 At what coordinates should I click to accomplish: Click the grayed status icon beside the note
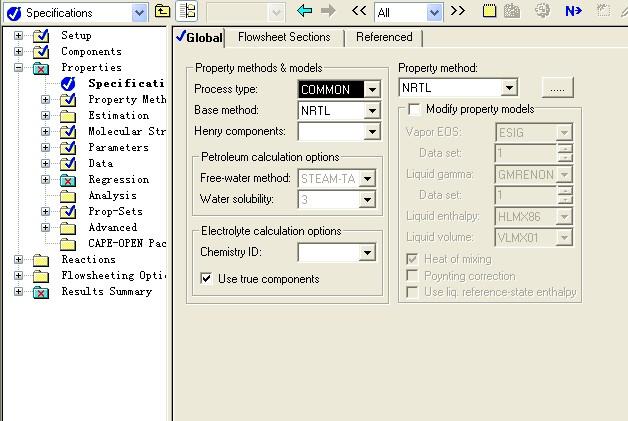tap(511, 11)
